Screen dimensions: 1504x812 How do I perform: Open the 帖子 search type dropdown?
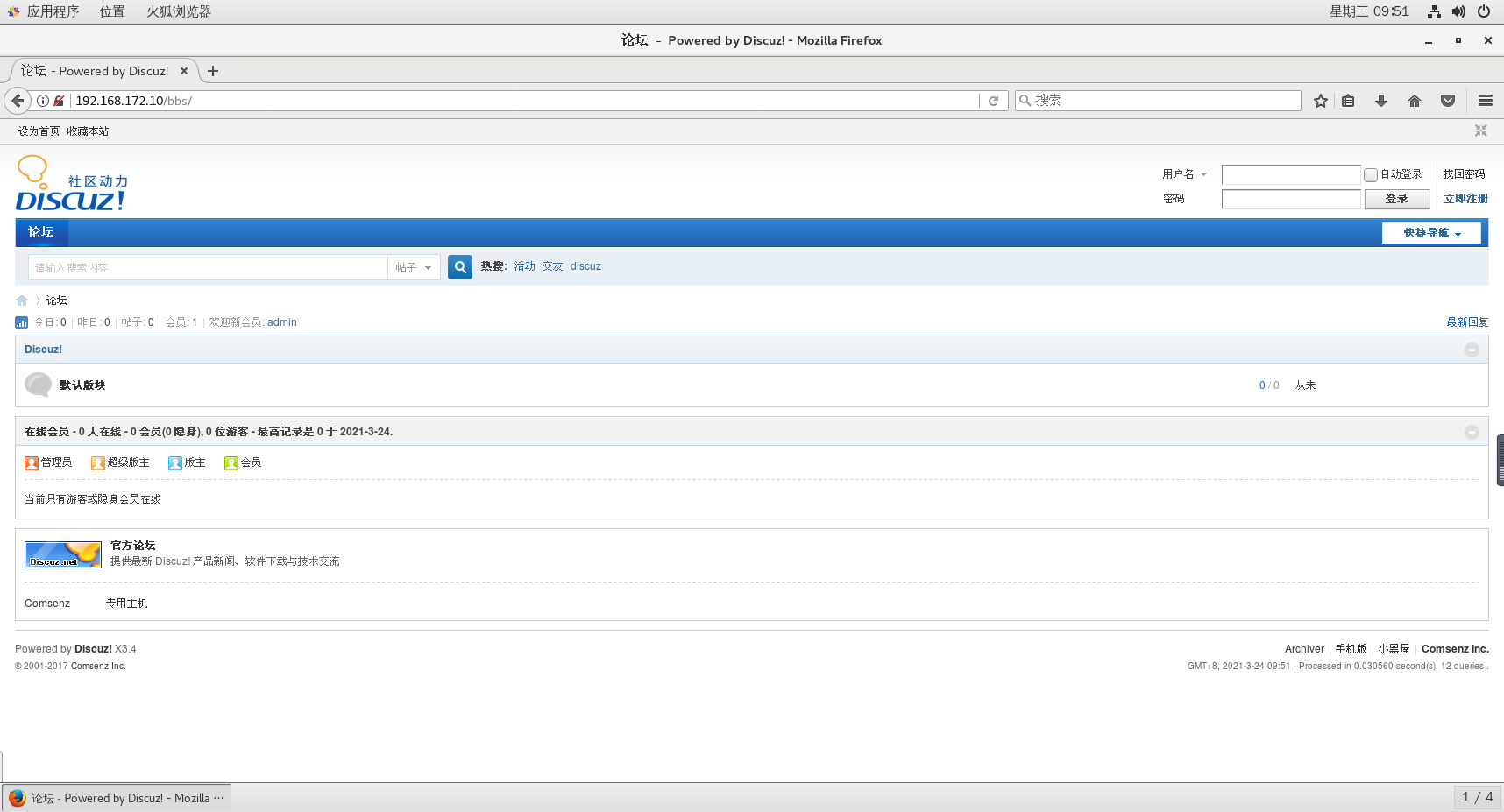(413, 267)
